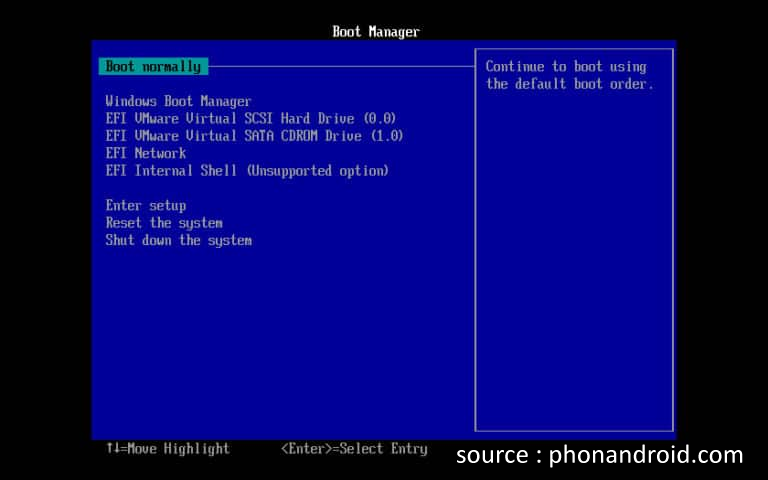This screenshot has height=480, width=768.
Task: Boot from EFI VMware Virtual SCSI Hard Drive
Action: coord(250,118)
